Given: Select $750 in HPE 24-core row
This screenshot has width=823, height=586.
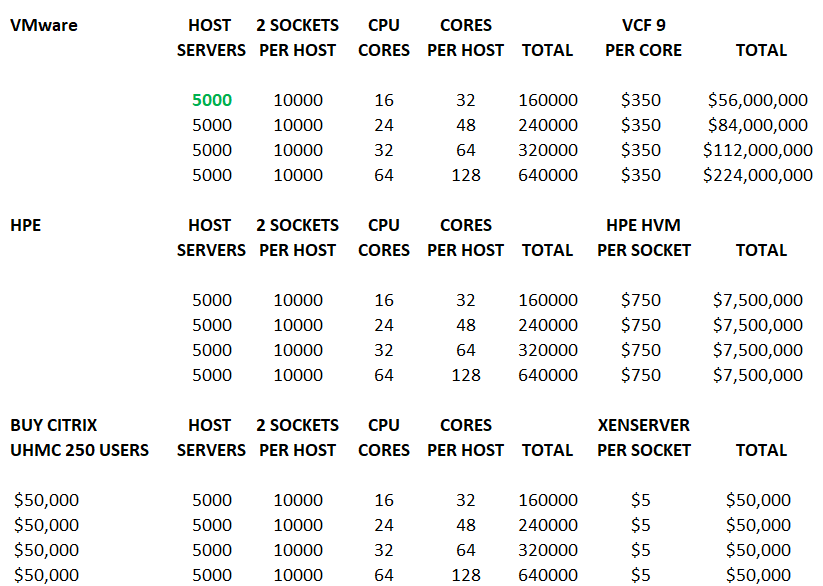Looking at the screenshot, I should pos(640,325).
